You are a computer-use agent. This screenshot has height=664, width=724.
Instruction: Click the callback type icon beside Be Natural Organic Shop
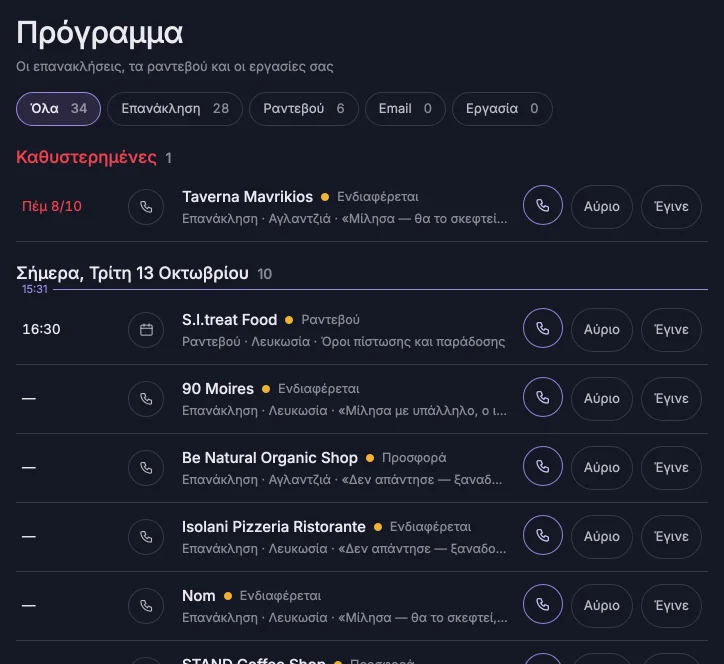pyautogui.click(x=146, y=468)
